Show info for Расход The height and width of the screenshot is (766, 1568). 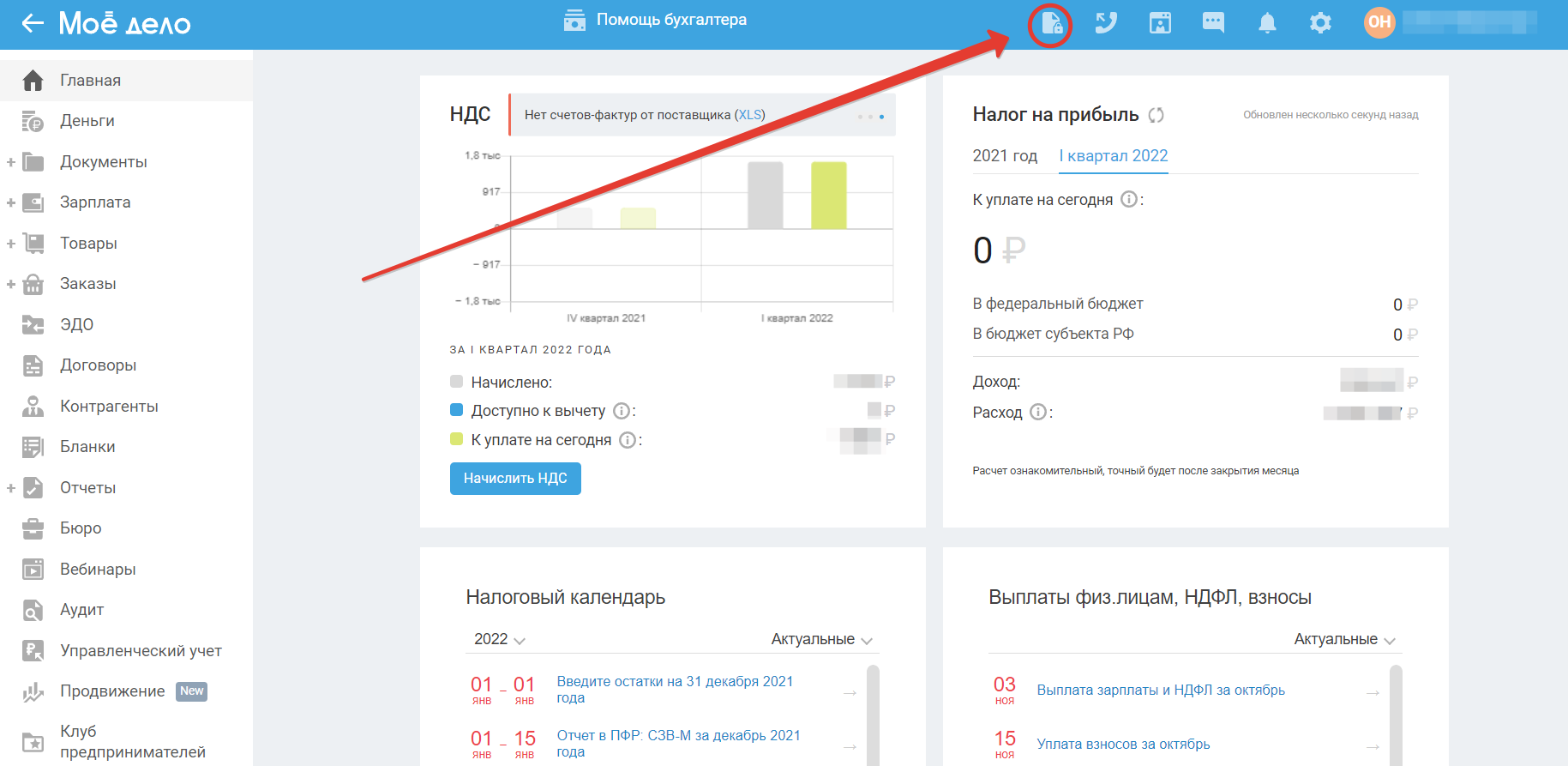(x=1038, y=413)
